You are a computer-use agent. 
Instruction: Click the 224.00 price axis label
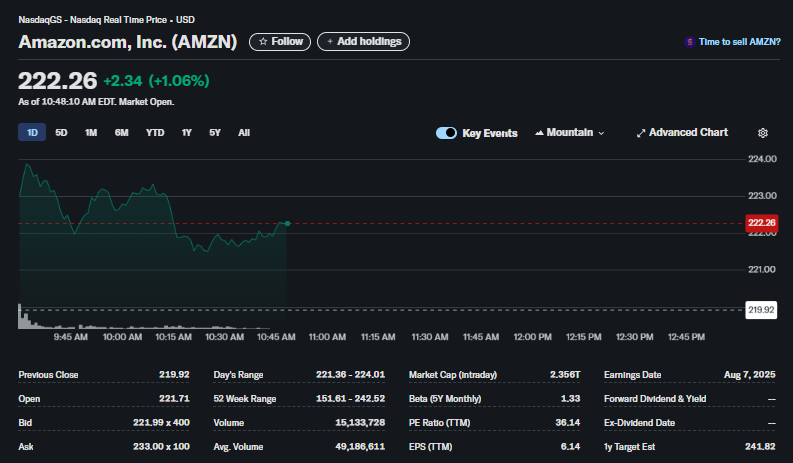762,159
